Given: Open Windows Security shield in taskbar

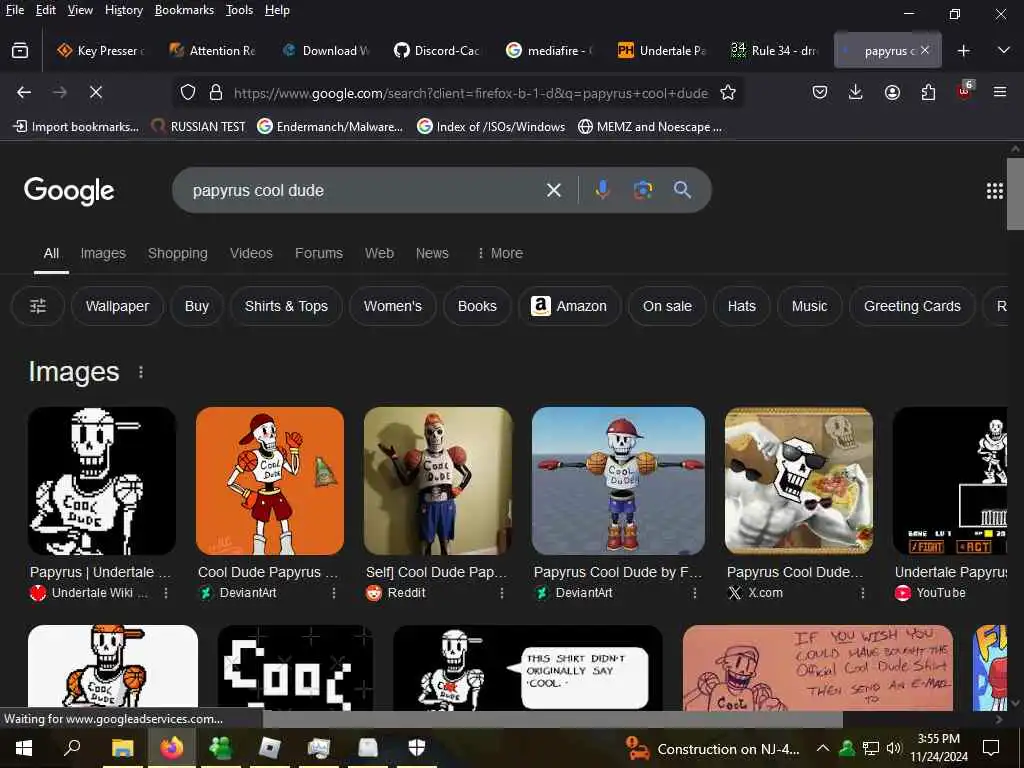Looking at the screenshot, I should point(417,748).
